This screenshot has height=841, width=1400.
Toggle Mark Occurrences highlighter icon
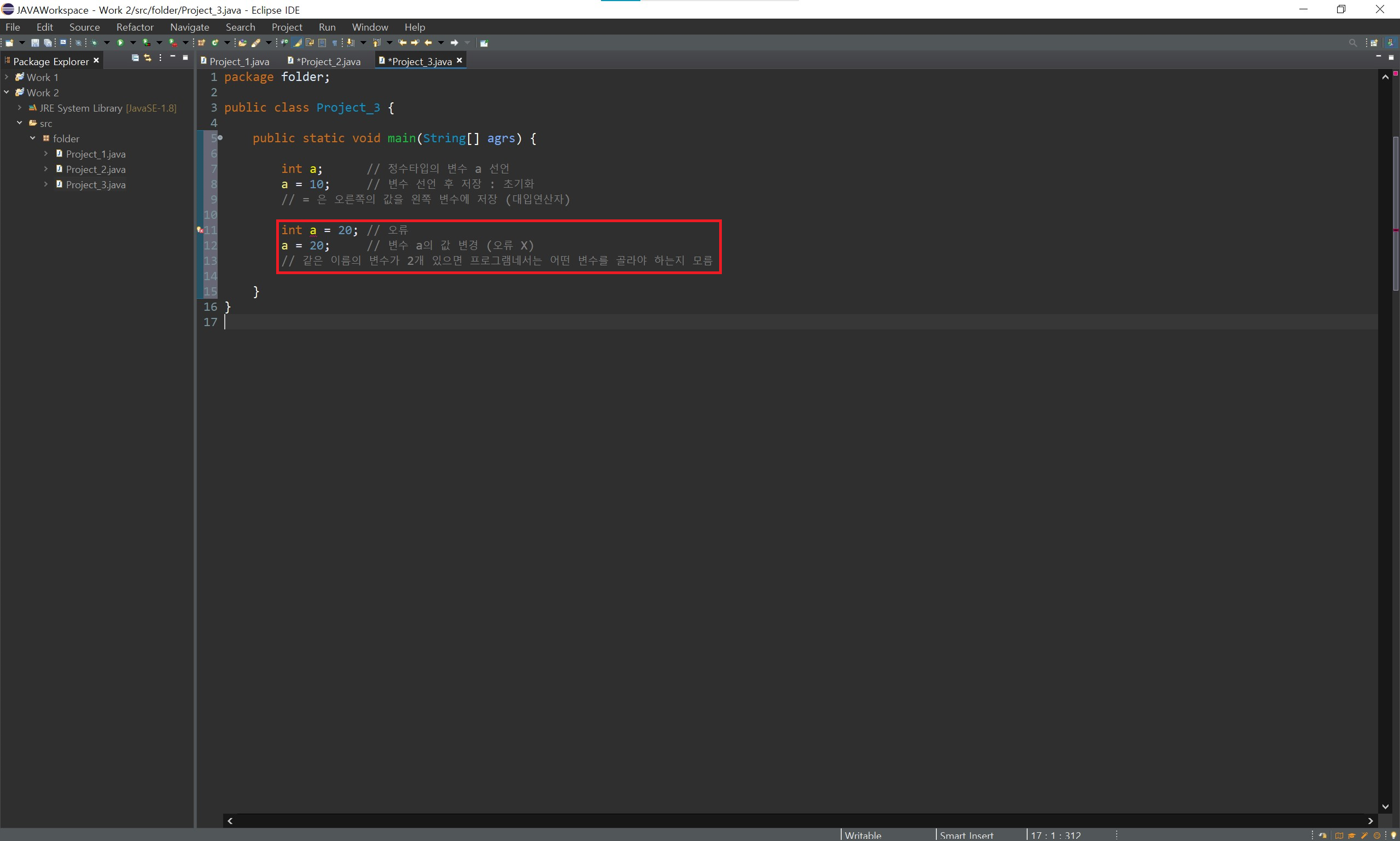(x=297, y=43)
